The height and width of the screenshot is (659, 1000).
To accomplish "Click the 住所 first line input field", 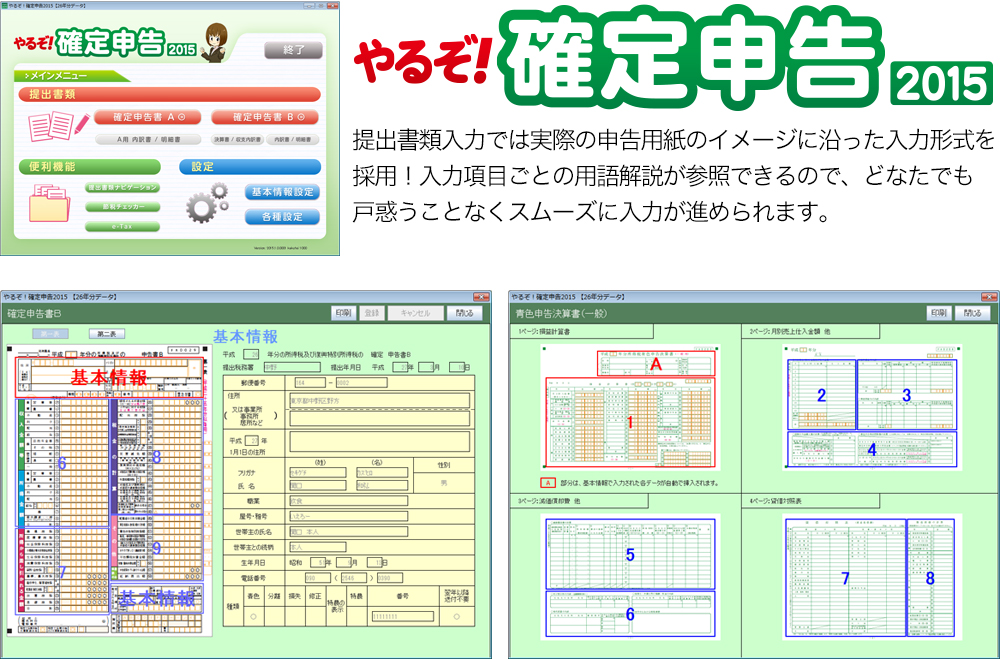I will click(x=379, y=401).
